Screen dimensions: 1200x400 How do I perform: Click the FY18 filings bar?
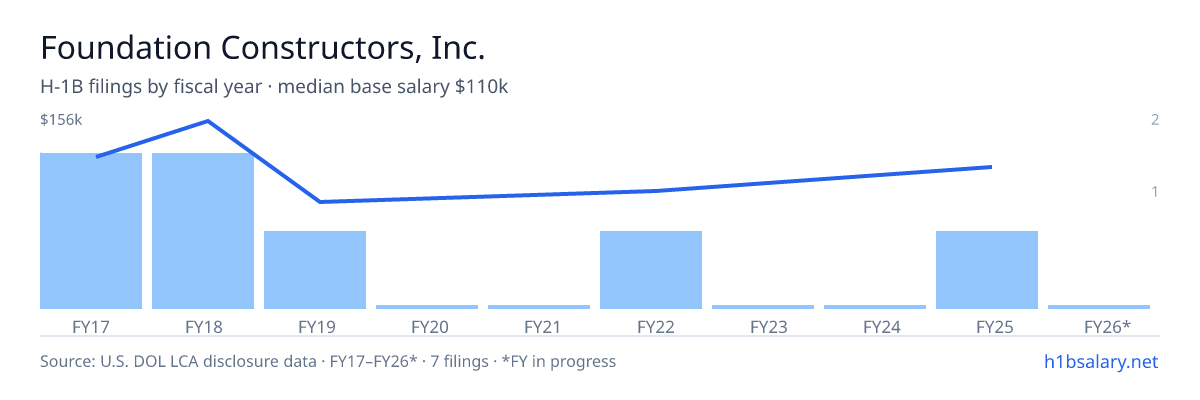[203, 231]
